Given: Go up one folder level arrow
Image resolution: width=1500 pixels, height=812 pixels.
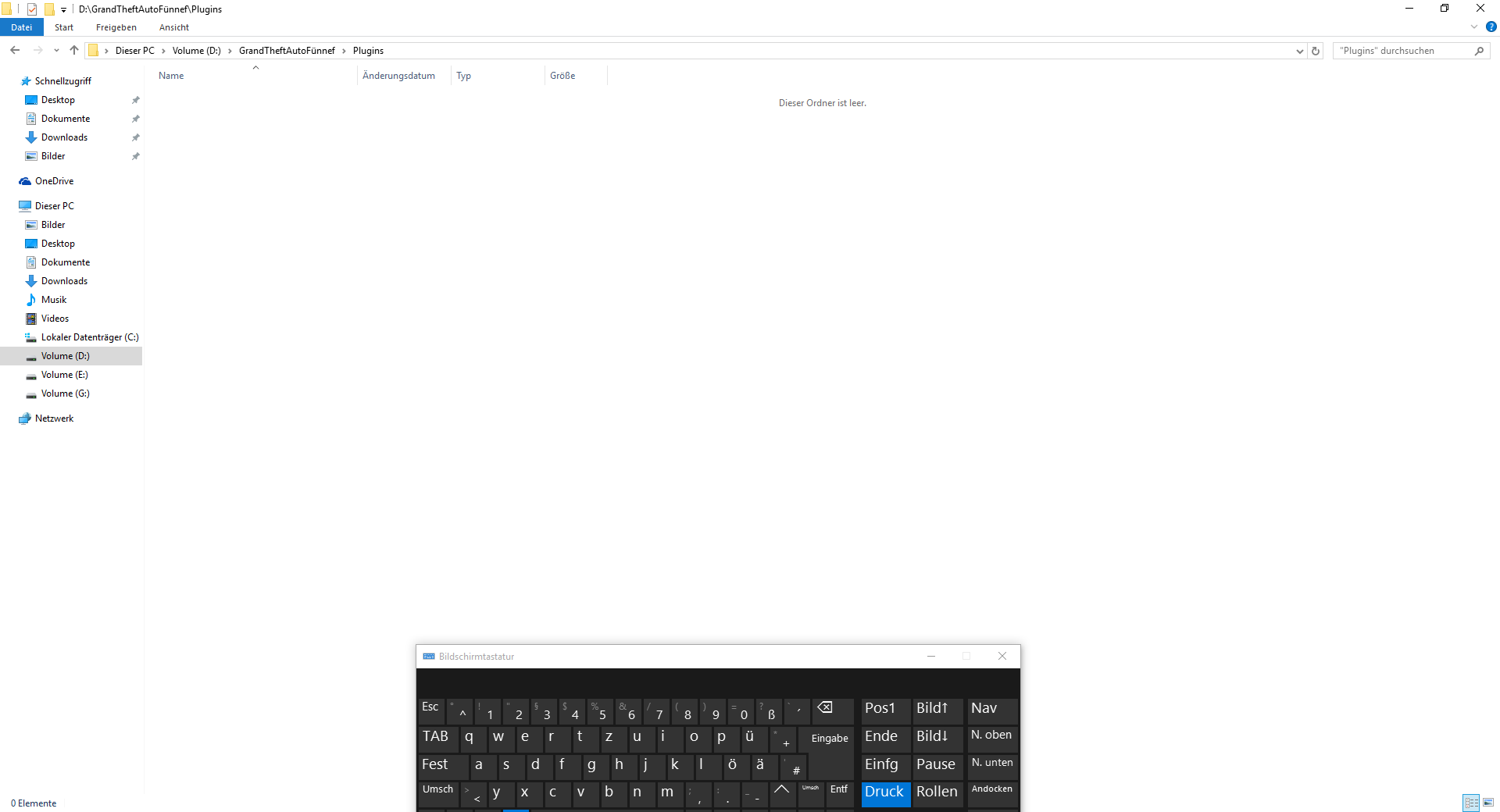Looking at the screenshot, I should 74,50.
